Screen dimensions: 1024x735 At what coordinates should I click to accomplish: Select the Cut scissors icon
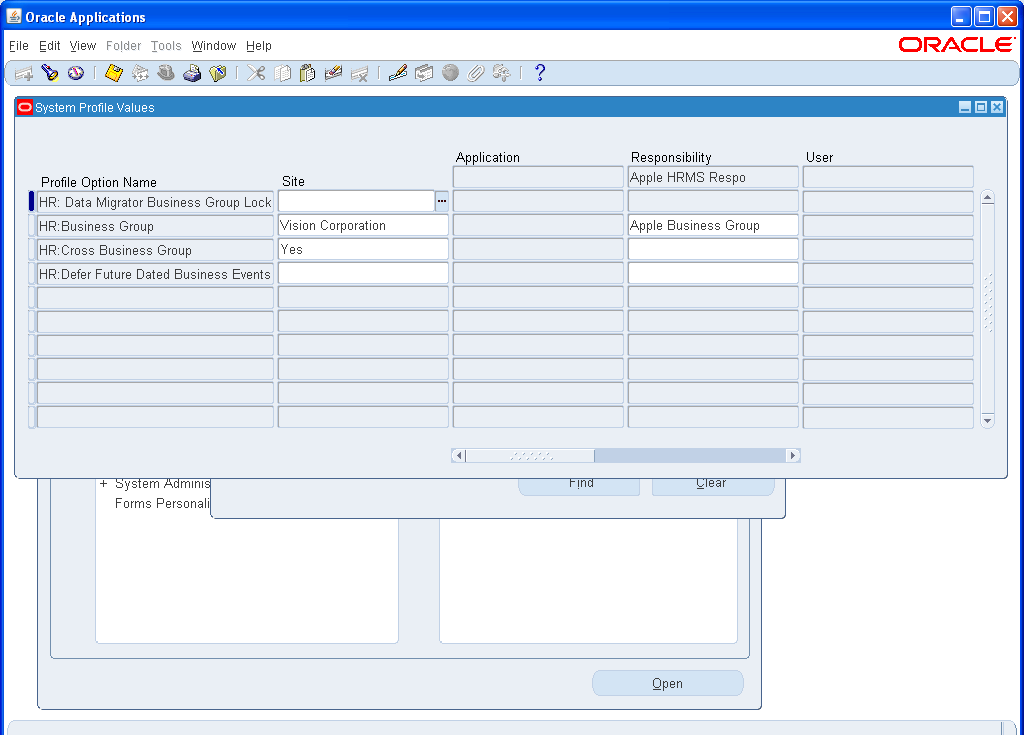[x=255, y=72]
